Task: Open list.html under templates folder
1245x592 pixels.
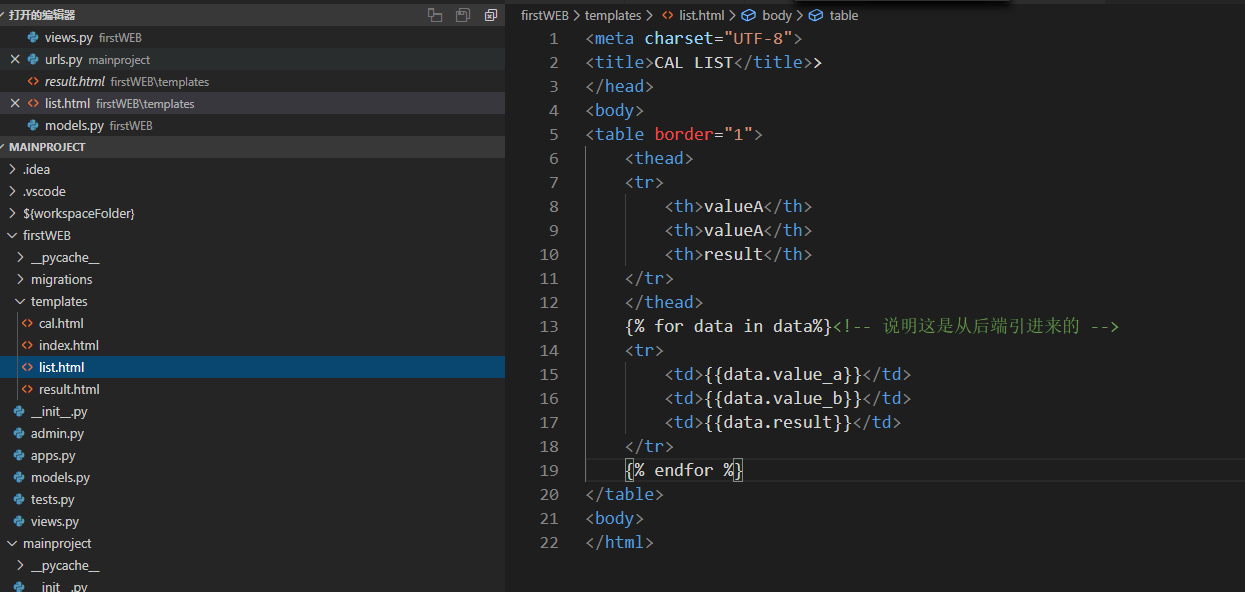Action: [x=252, y=367]
